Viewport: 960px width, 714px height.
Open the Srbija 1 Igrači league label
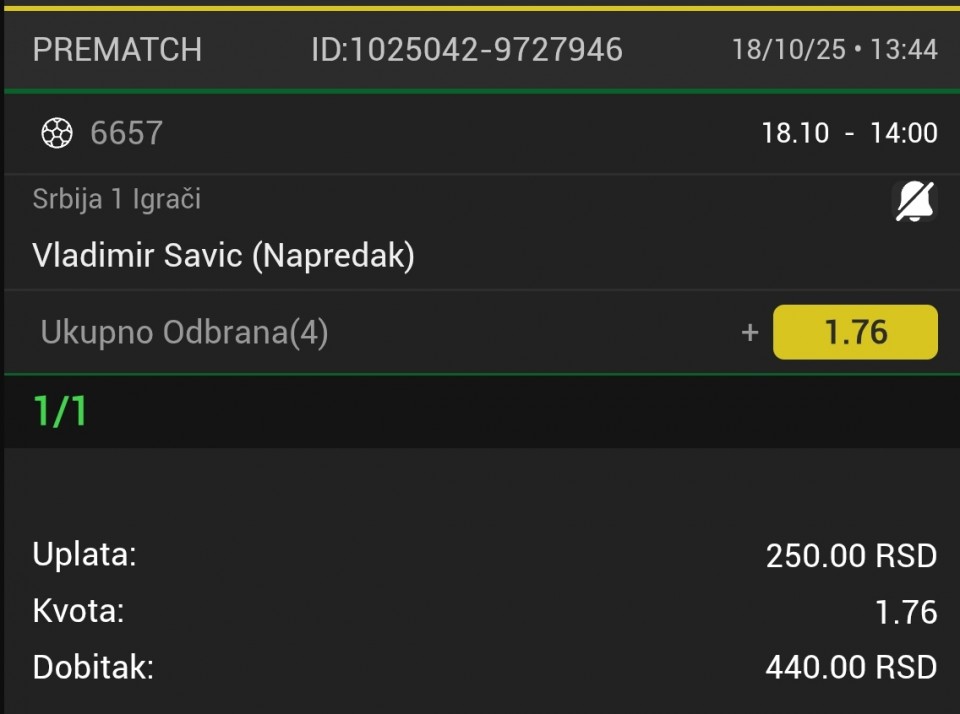coord(116,199)
